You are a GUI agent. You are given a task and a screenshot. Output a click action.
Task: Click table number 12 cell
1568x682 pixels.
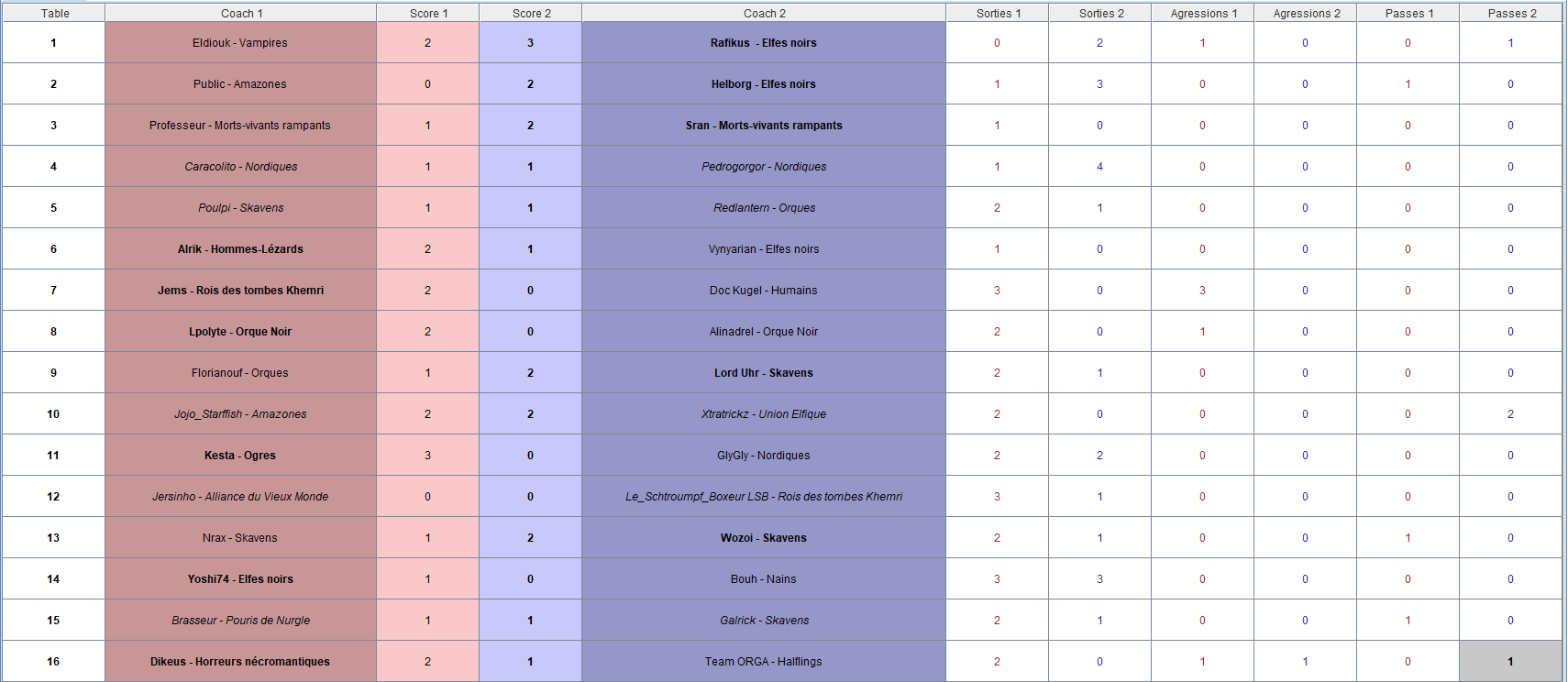click(x=53, y=497)
